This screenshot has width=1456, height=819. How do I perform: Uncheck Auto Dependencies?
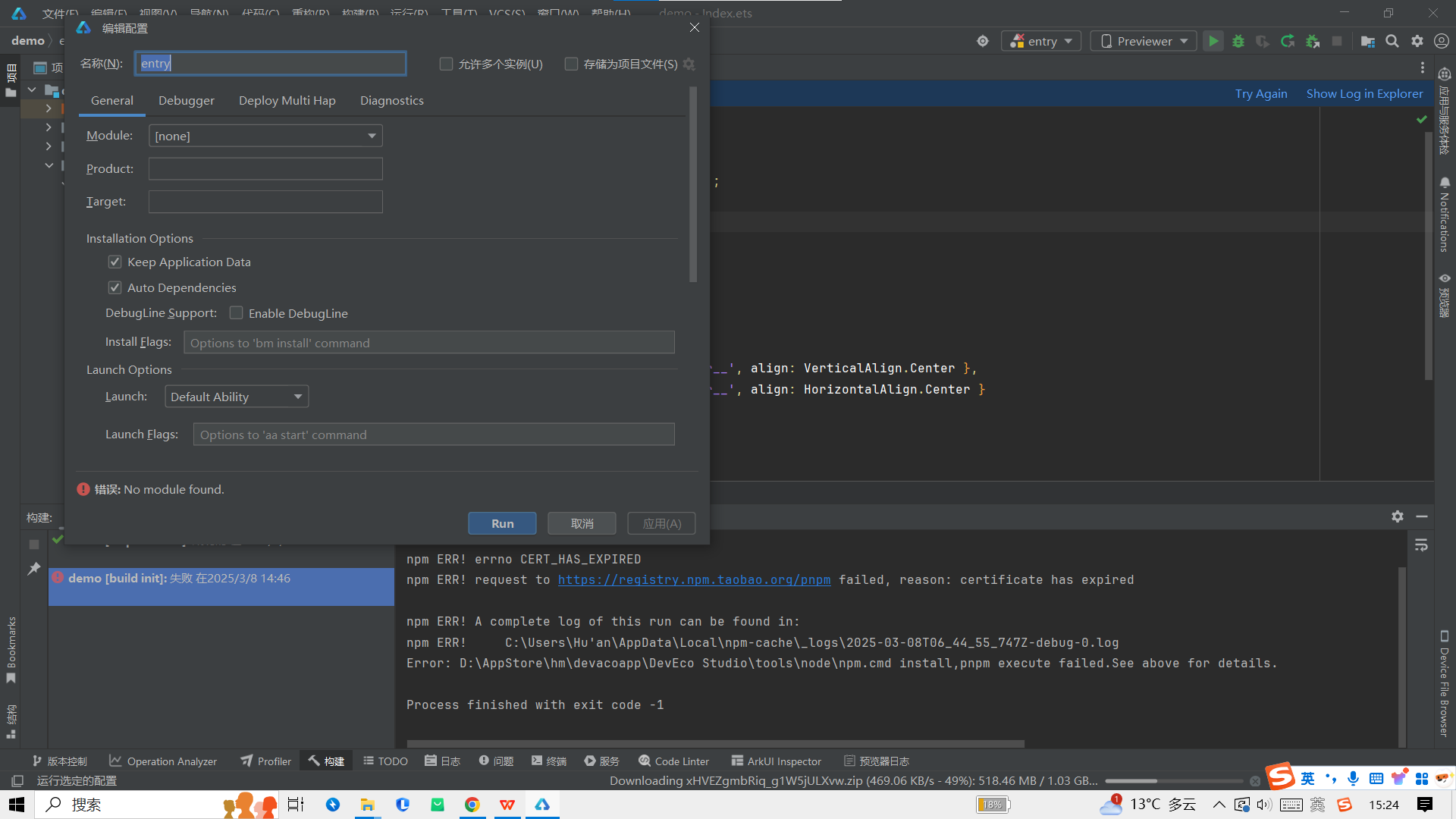pyautogui.click(x=115, y=287)
